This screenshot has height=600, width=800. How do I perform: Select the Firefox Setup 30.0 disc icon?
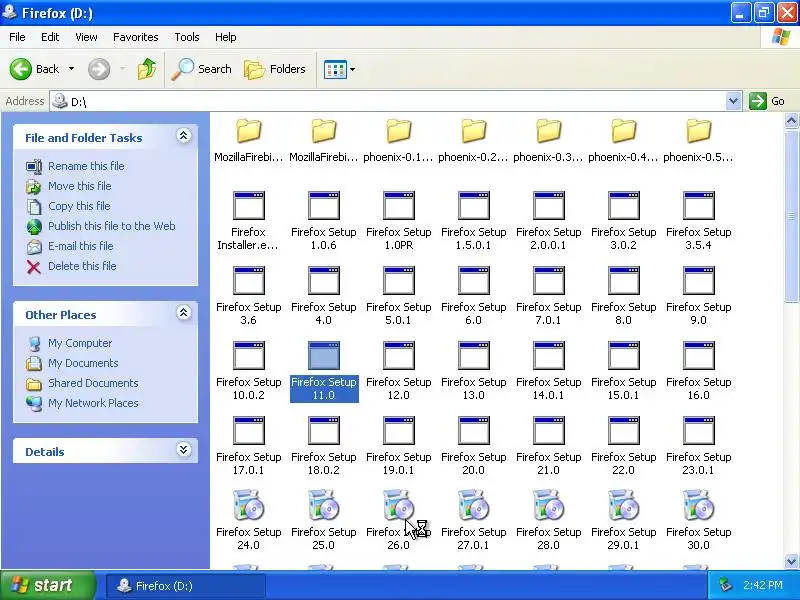[x=698, y=505]
